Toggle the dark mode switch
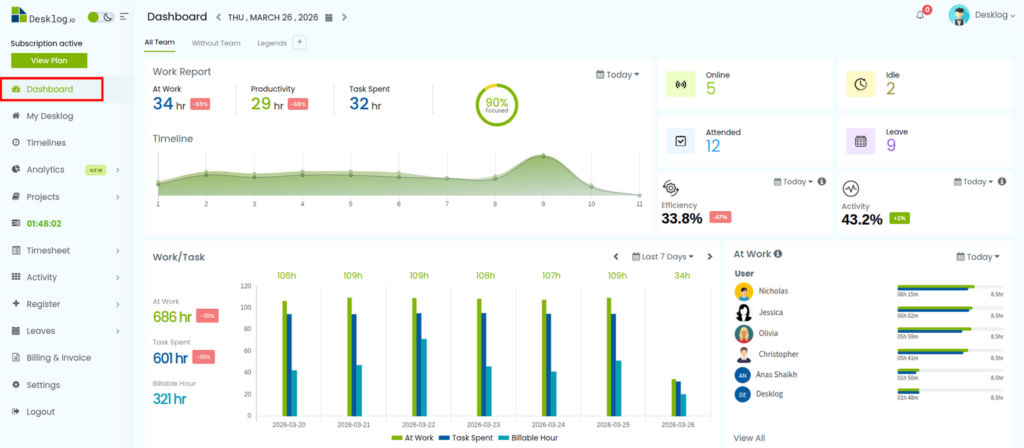This screenshot has height=448, width=1024. click(x=100, y=17)
